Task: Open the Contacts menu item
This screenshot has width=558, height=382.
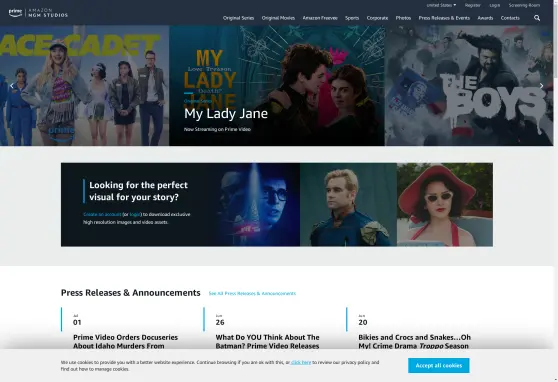Action: click(510, 18)
